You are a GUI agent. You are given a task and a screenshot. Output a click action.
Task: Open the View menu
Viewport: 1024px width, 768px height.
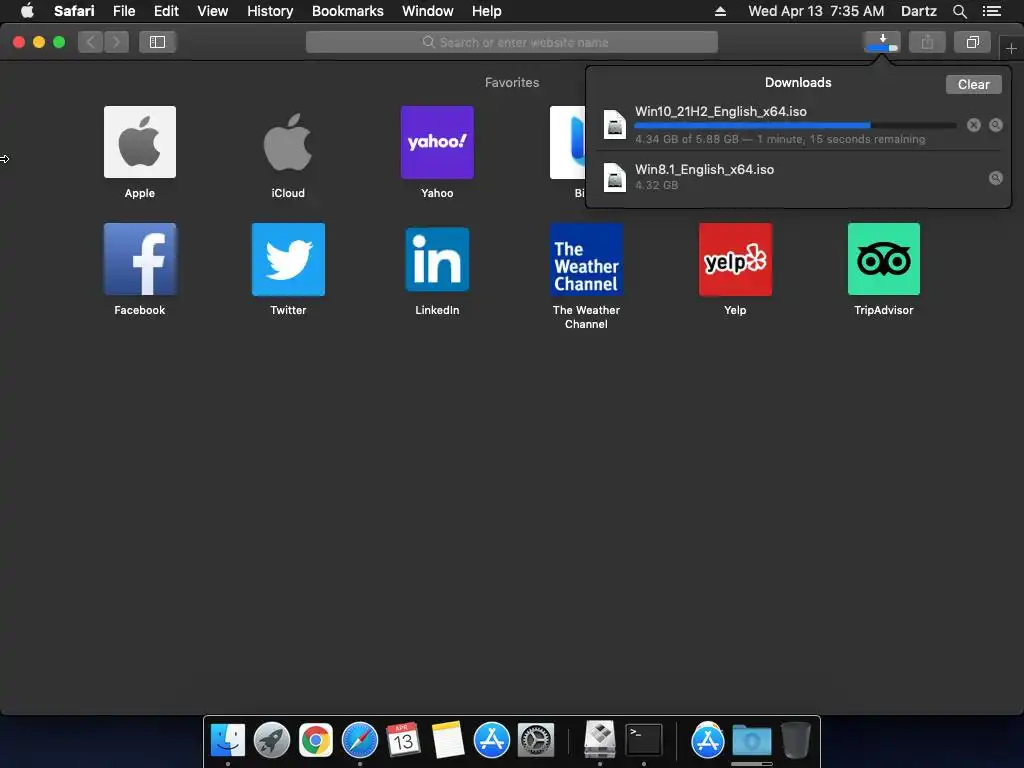pyautogui.click(x=212, y=11)
